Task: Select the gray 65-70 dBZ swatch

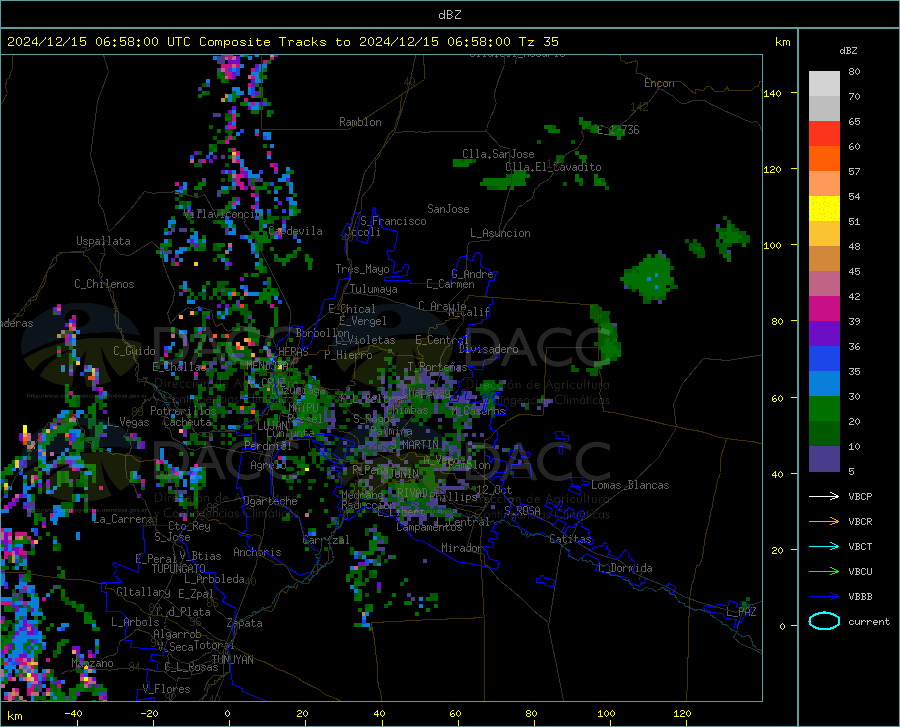Action: click(x=824, y=109)
